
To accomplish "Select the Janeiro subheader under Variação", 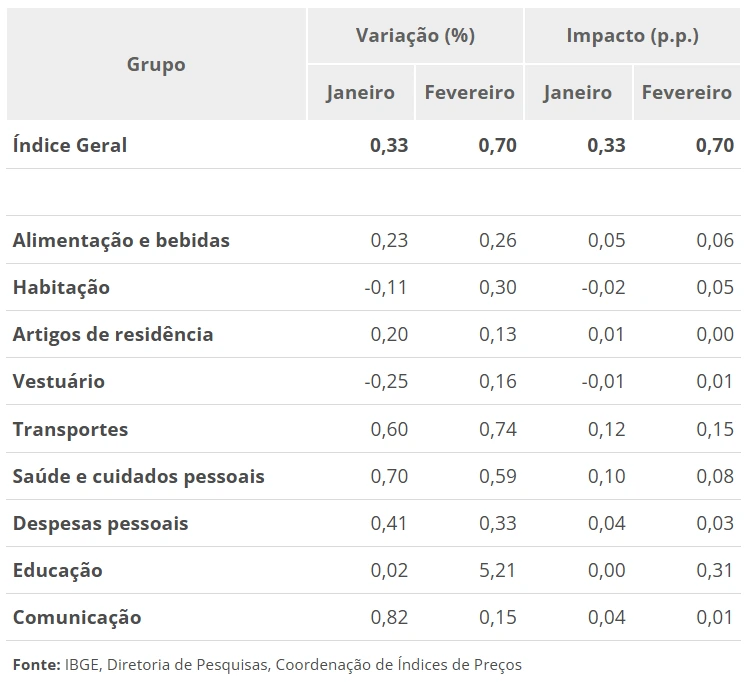I will pos(360,93).
